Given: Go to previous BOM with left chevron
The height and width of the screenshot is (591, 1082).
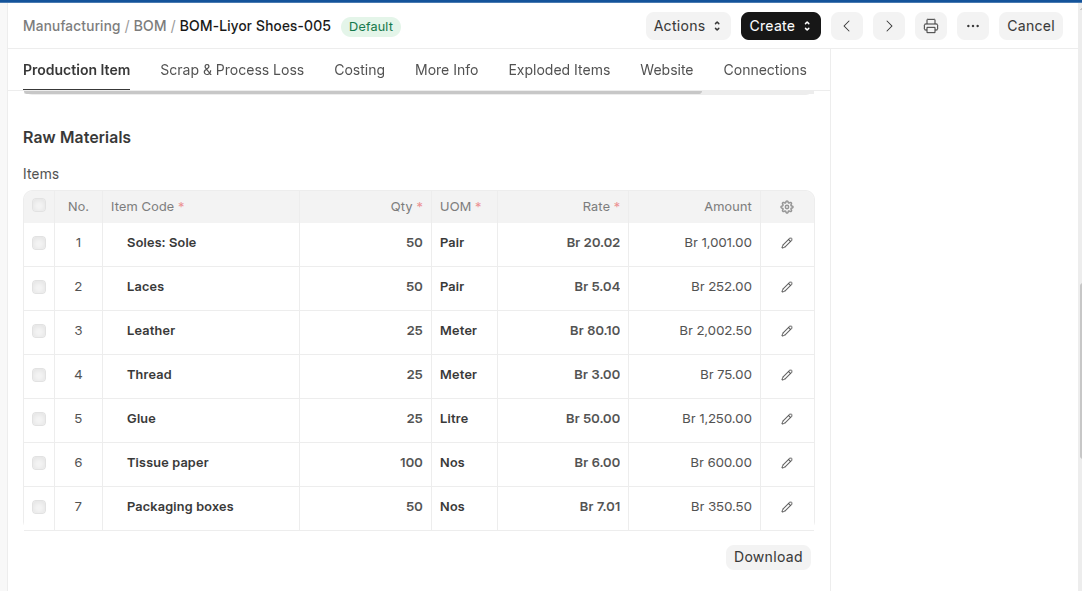Looking at the screenshot, I should [x=847, y=26].
